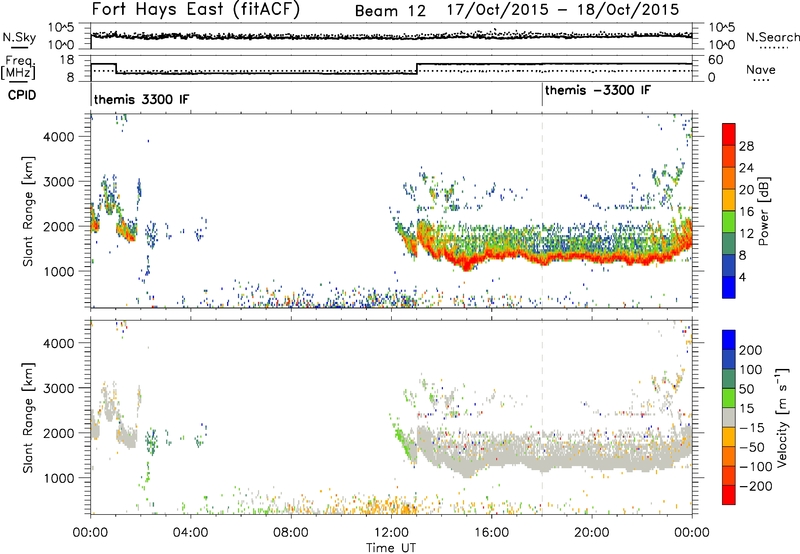
Task: Click the 3000 tick in the velocity panel
Action: tap(58, 388)
